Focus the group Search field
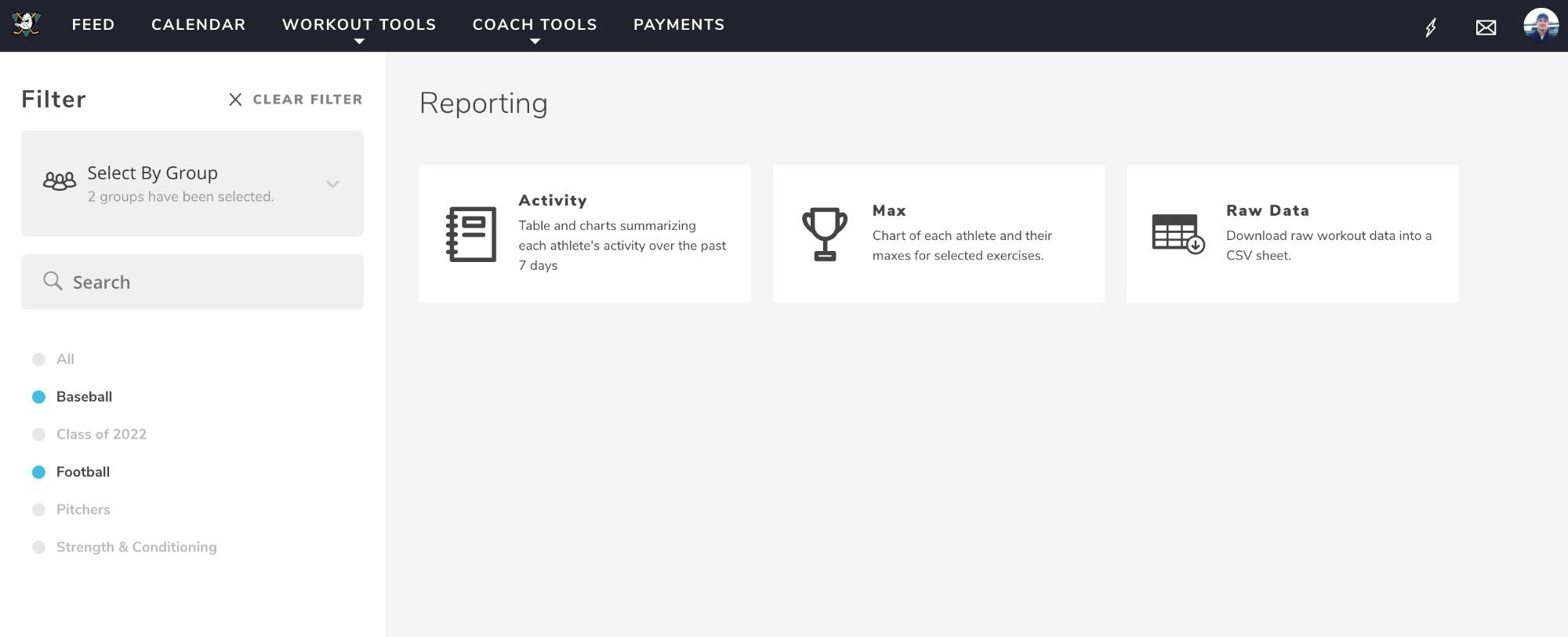The image size is (1568, 637). [x=192, y=282]
